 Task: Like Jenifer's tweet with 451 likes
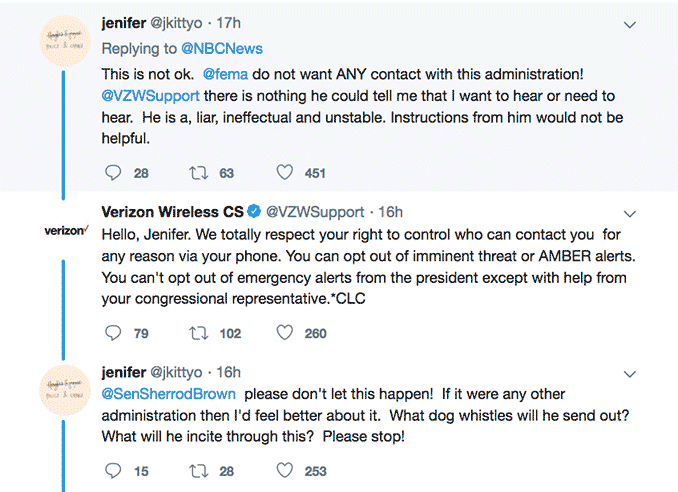[x=285, y=172]
